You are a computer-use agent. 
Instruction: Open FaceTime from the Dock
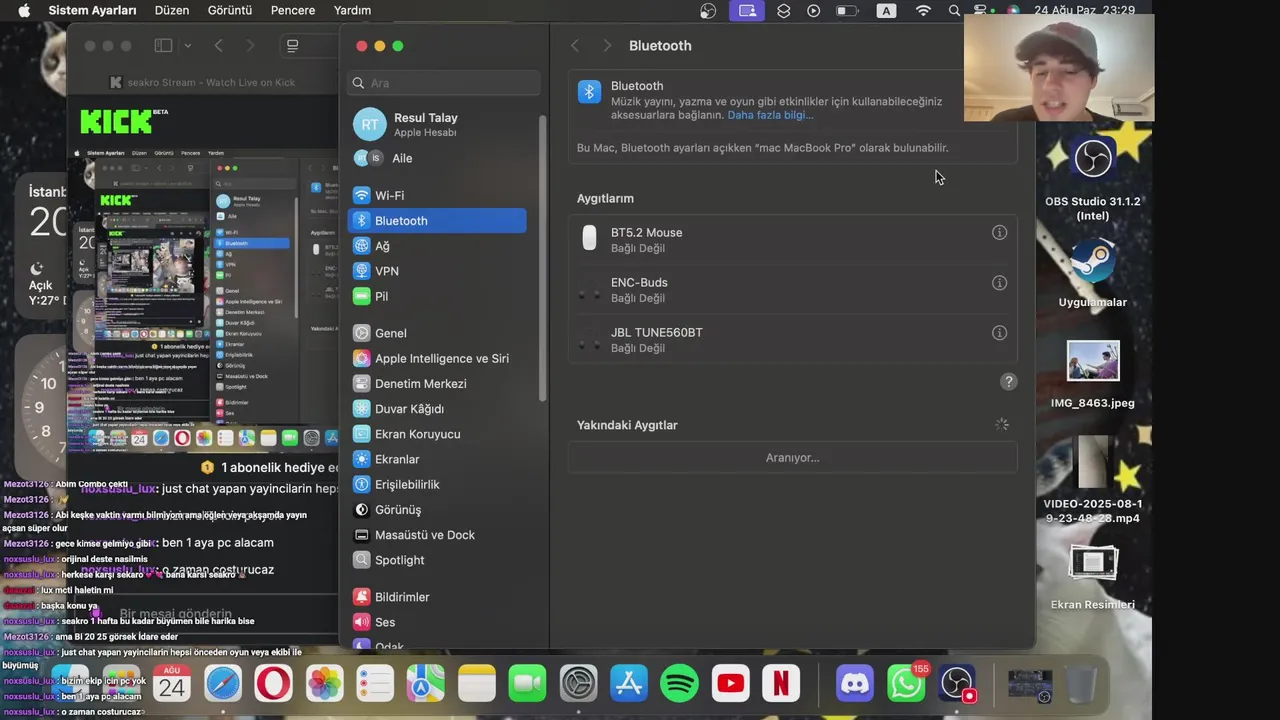click(527, 684)
